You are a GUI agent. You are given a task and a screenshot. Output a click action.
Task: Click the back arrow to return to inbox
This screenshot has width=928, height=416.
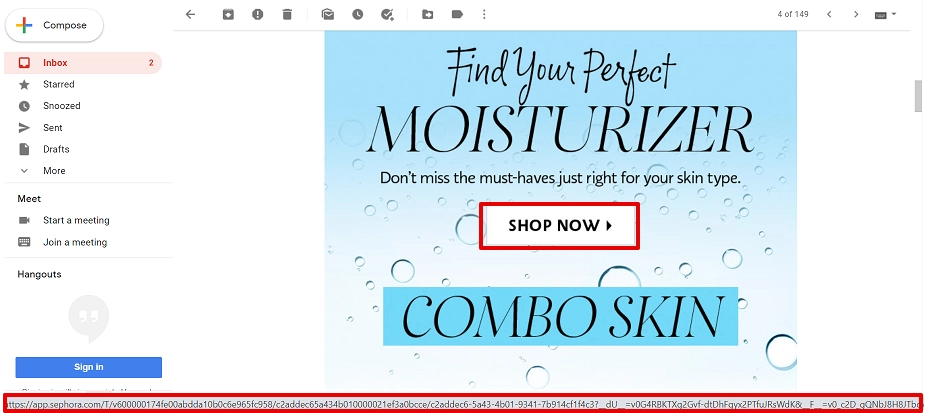pyautogui.click(x=190, y=14)
